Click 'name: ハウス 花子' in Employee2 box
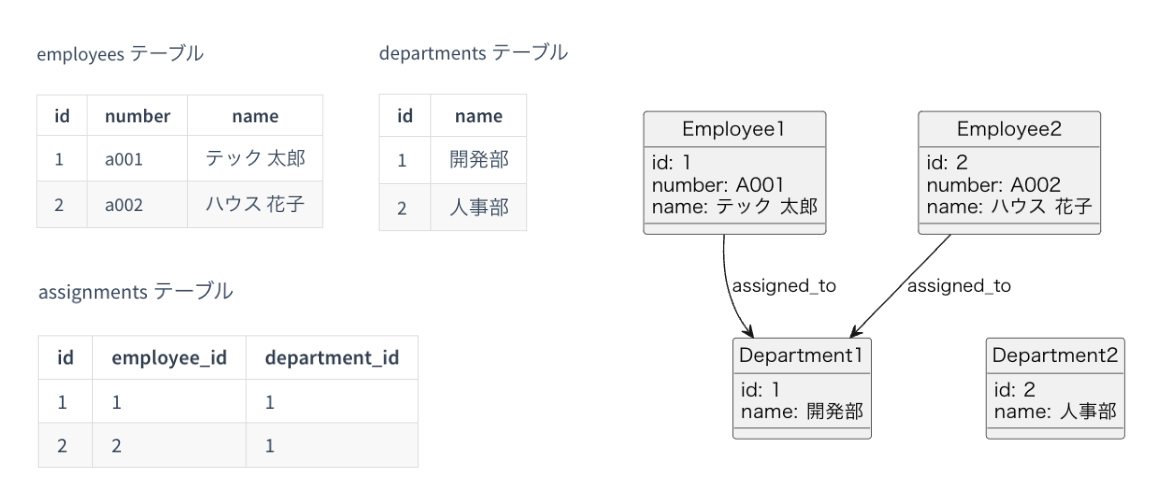 [x=1009, y=207]
